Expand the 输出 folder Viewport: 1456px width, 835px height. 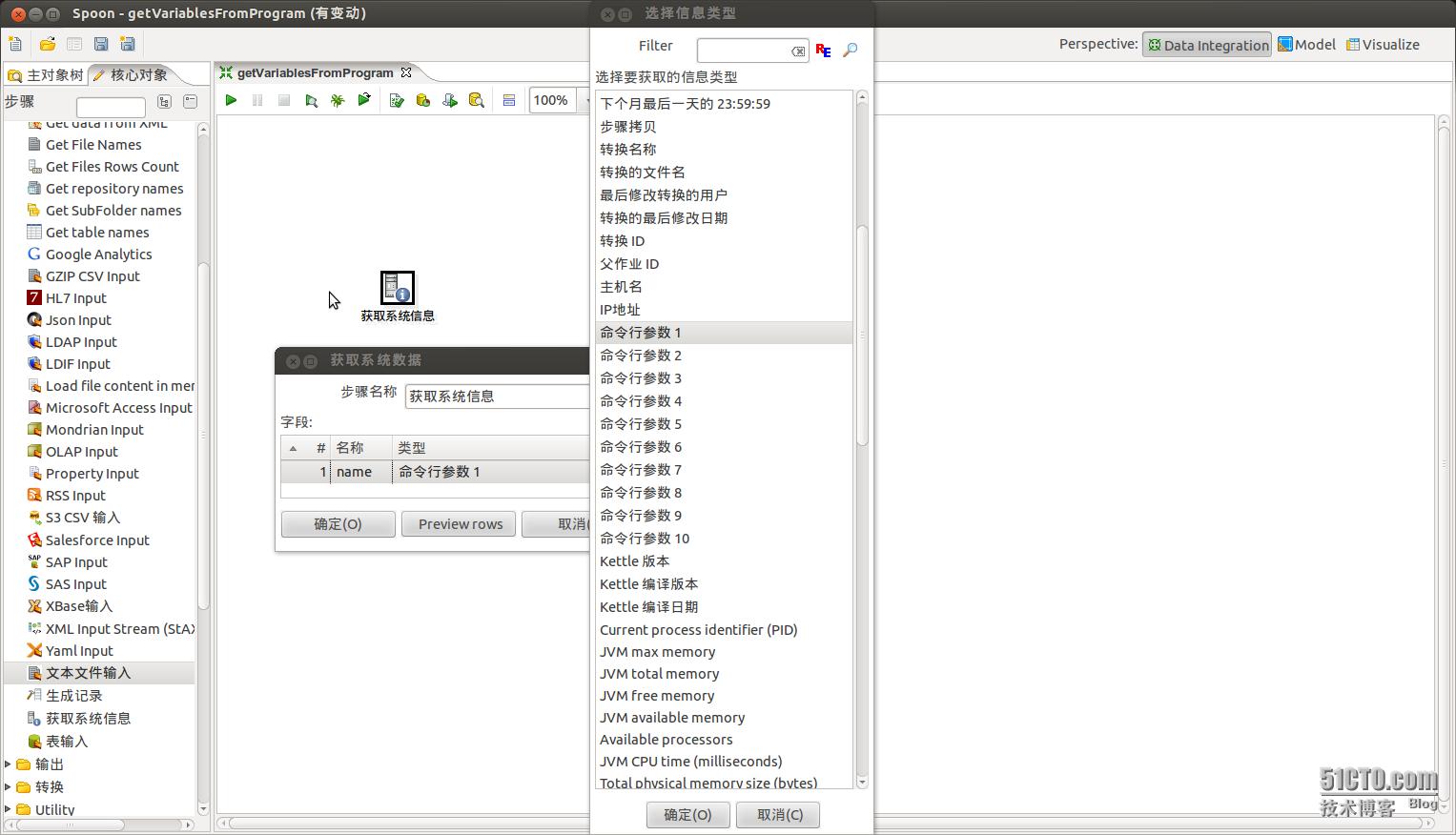(x=9, y=764)
